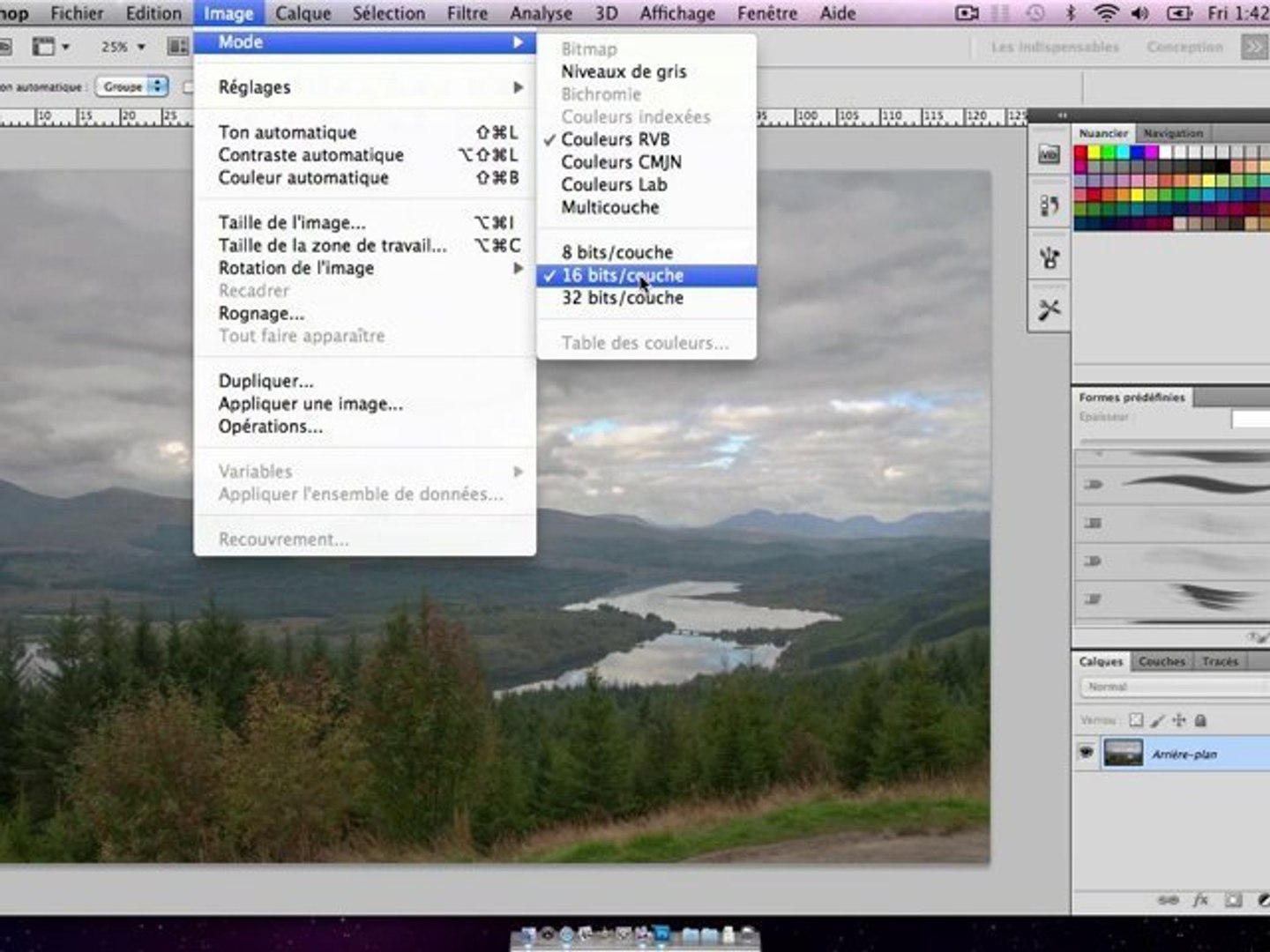Open the History panel icon

[1049, 206]
